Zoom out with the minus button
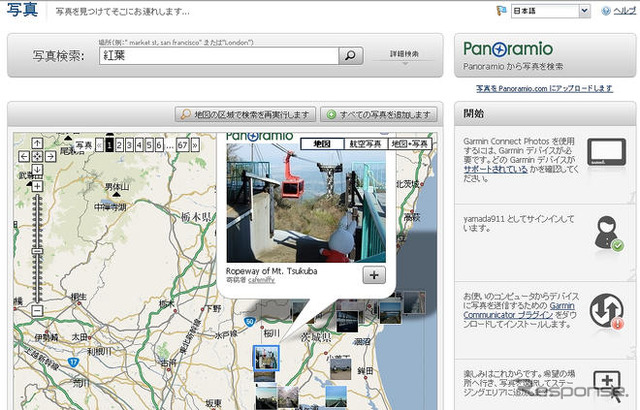Viewport: 640px width, 410px height. 37,310
